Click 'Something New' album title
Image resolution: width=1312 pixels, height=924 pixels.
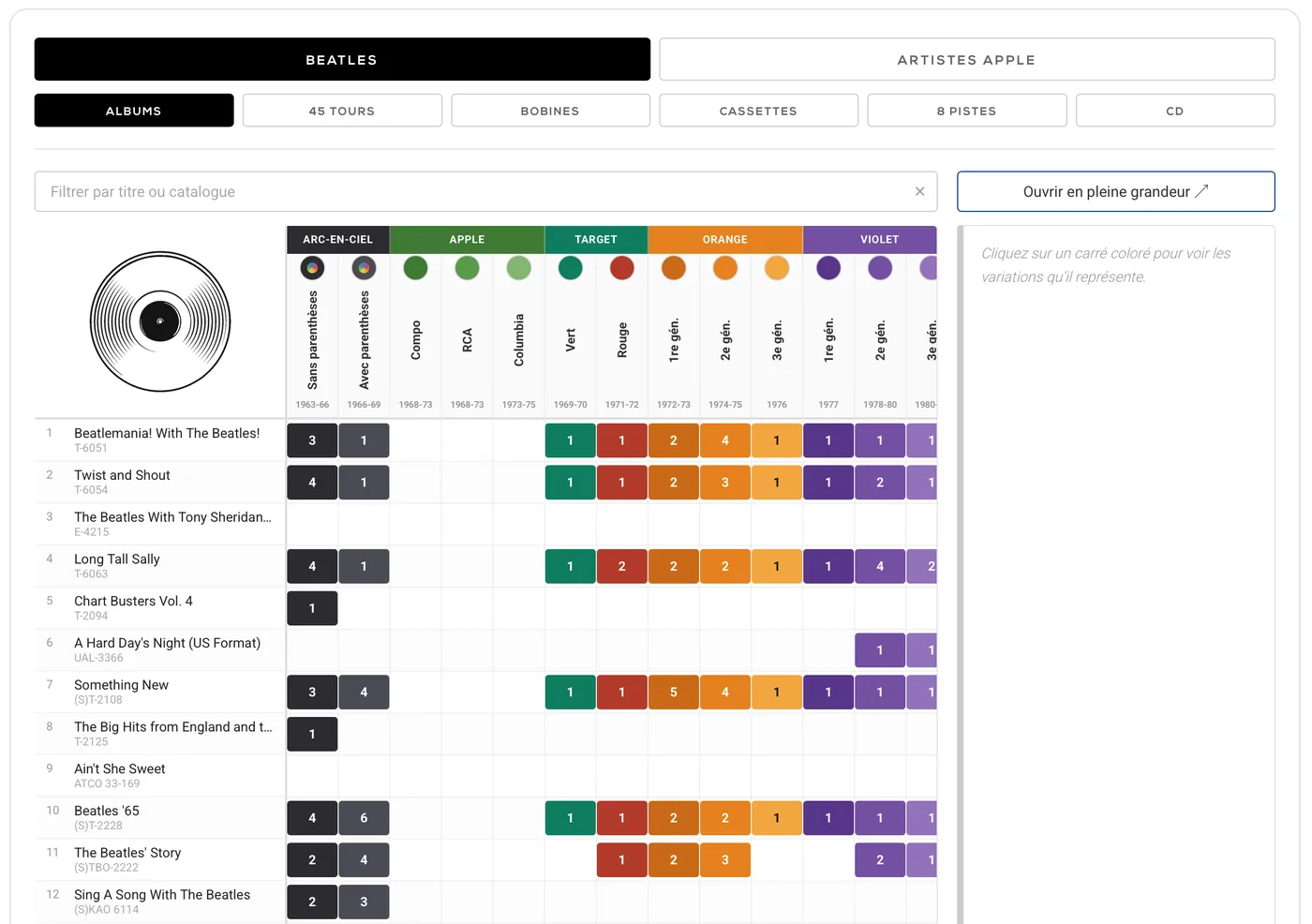click(x=121, y=685)
